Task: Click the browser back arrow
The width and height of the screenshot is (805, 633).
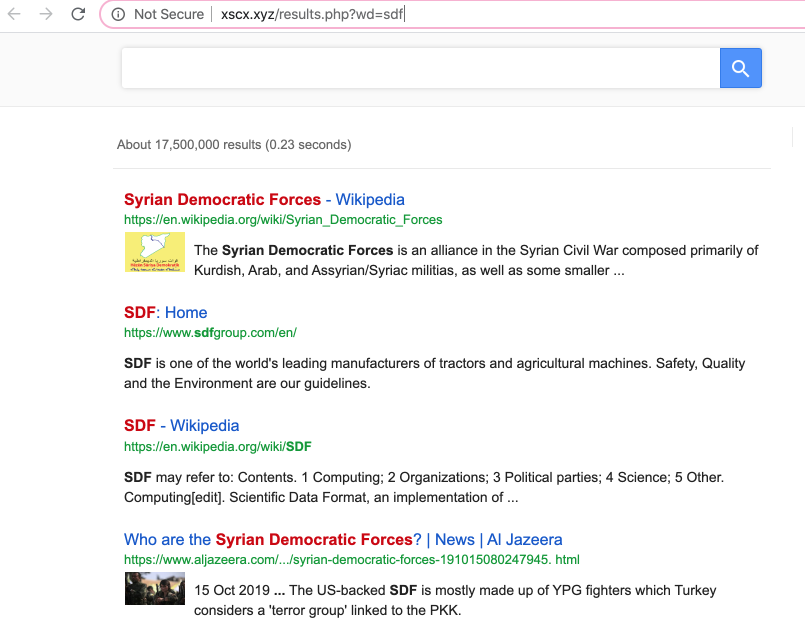Action: (14, 14)
